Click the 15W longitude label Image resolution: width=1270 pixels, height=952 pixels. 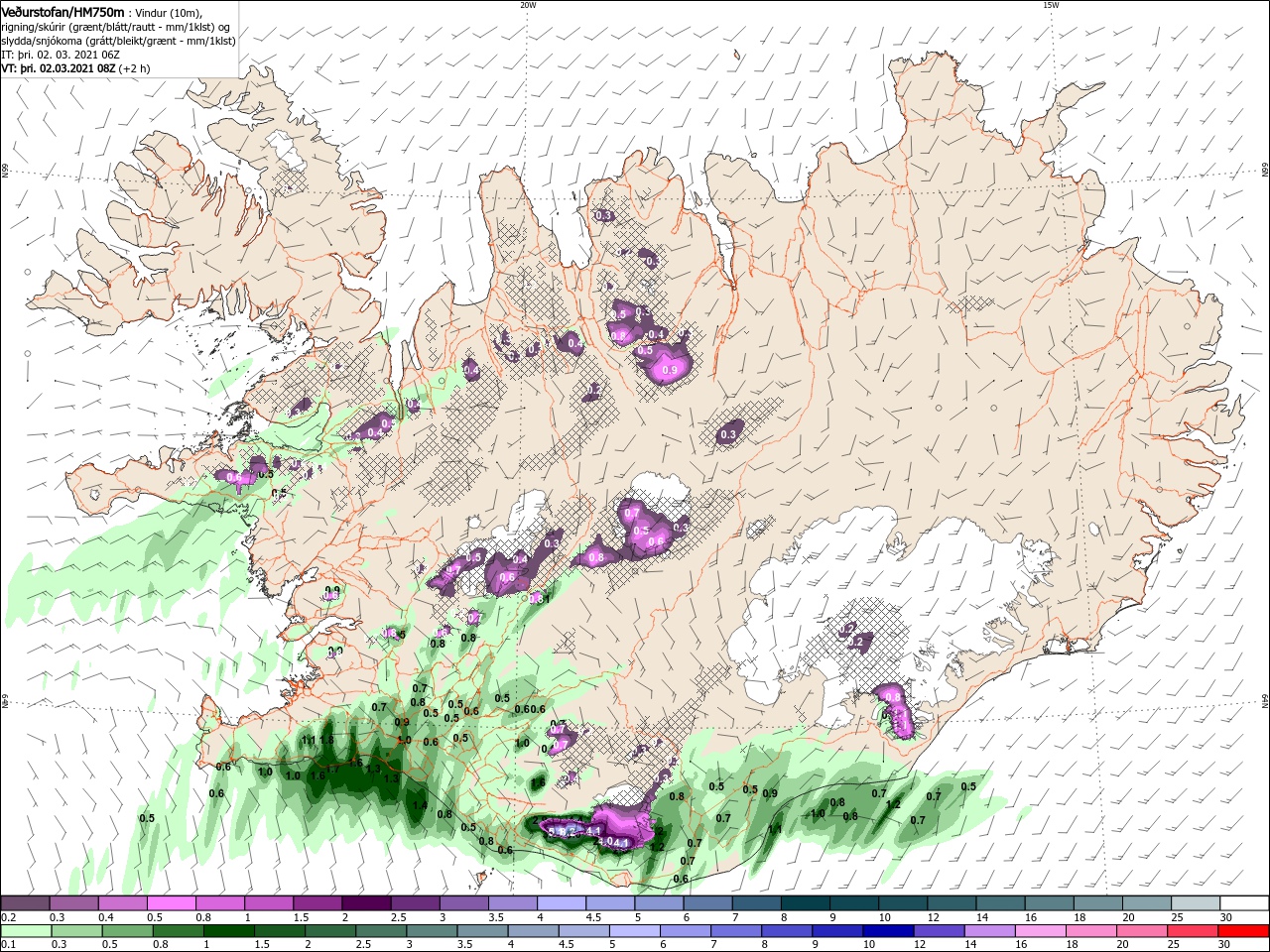coord(1050,5)
